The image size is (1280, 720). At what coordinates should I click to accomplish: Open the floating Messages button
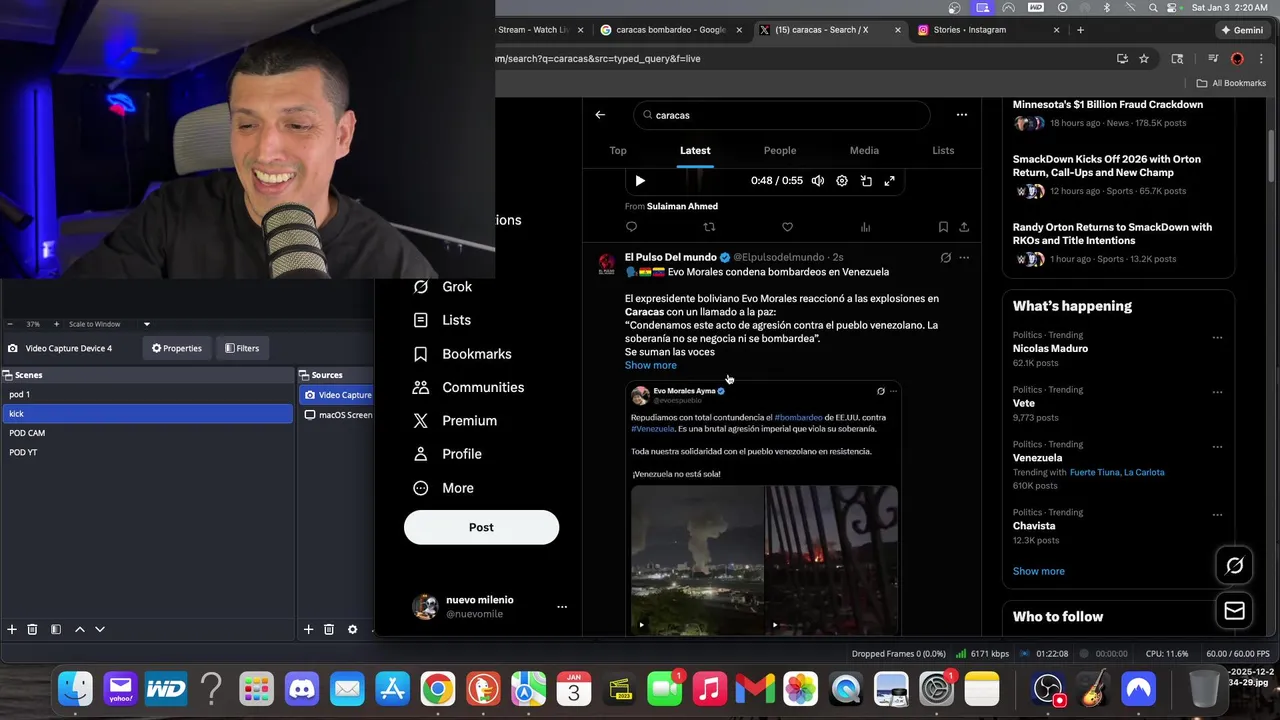[x=1235, y=611]
